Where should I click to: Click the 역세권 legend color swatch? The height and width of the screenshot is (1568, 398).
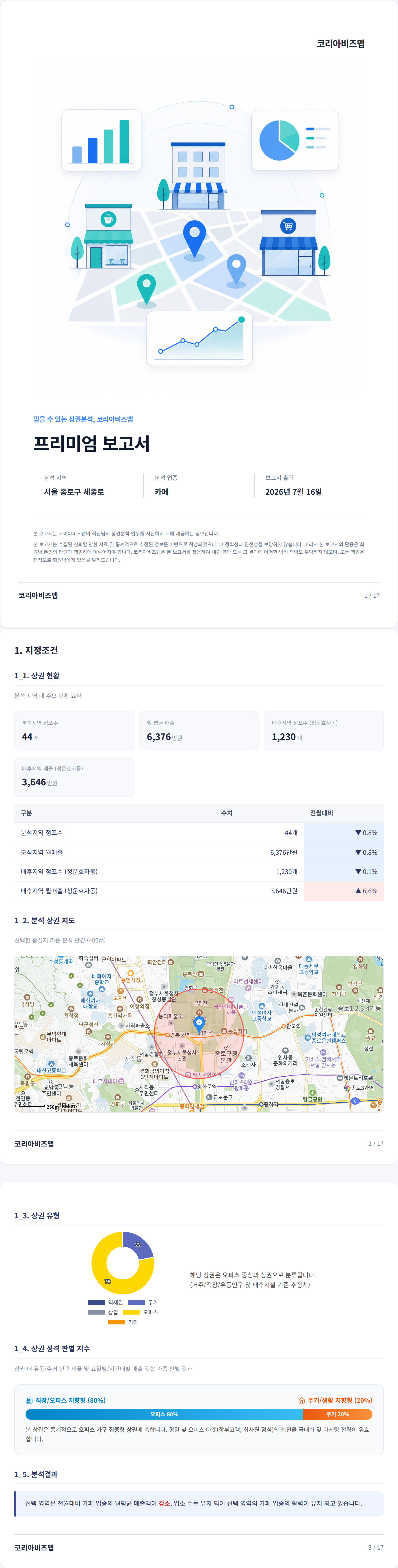(96, 1303)
